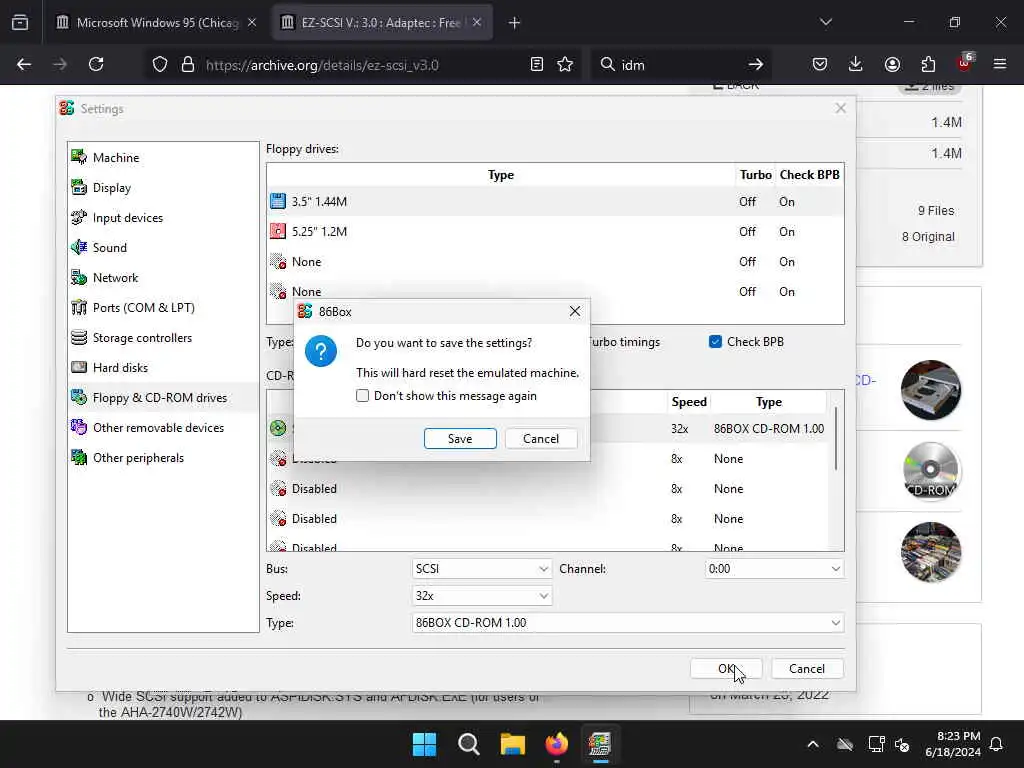Toggle the Check BPB checkbox
The image size is (1024, 768).
[715, 342]
